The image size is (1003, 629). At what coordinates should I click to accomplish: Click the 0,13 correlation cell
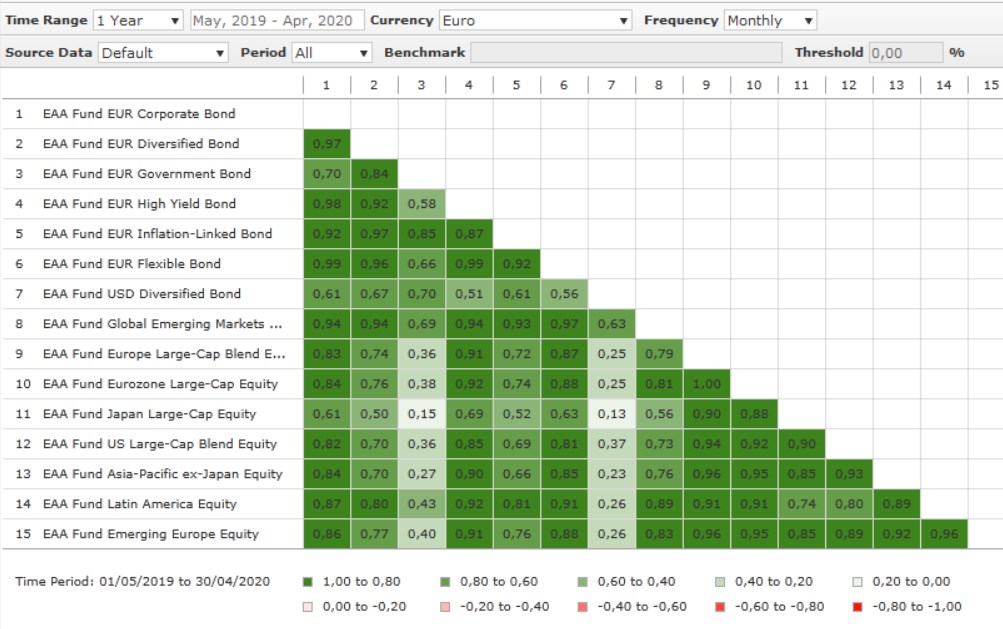[611, 414]
